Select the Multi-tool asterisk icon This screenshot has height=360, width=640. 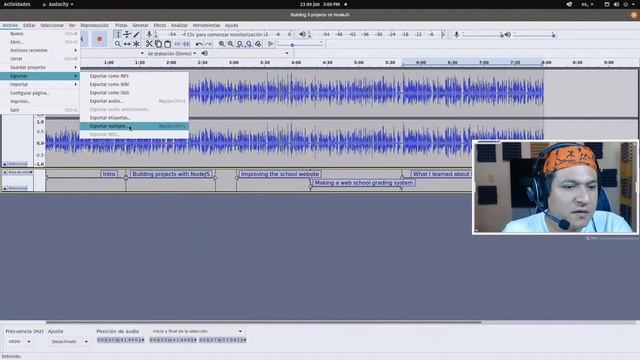pyautogui.click(x=136, y=44)
